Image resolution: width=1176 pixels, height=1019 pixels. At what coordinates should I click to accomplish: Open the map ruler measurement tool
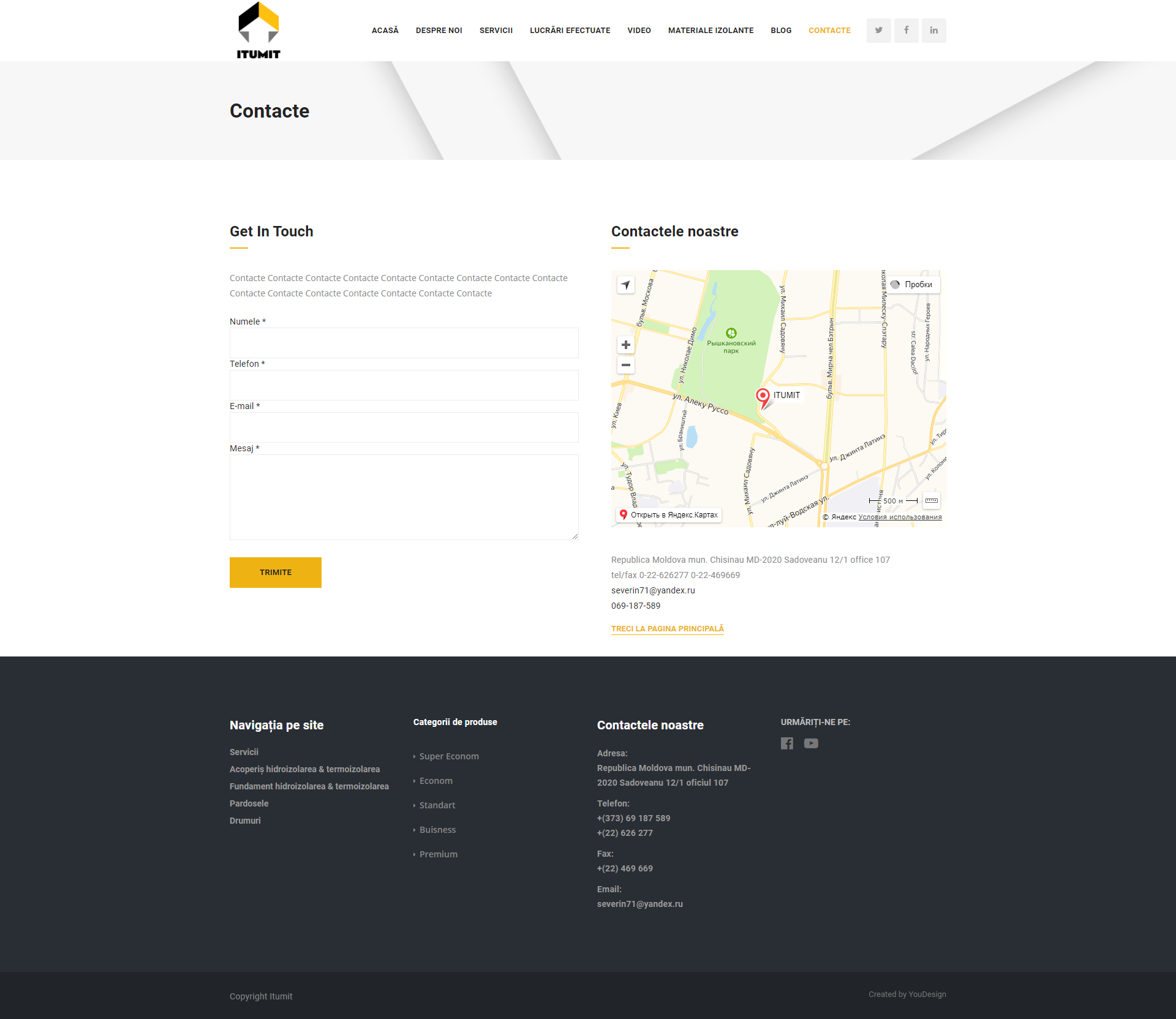click(x=931, y=500)
